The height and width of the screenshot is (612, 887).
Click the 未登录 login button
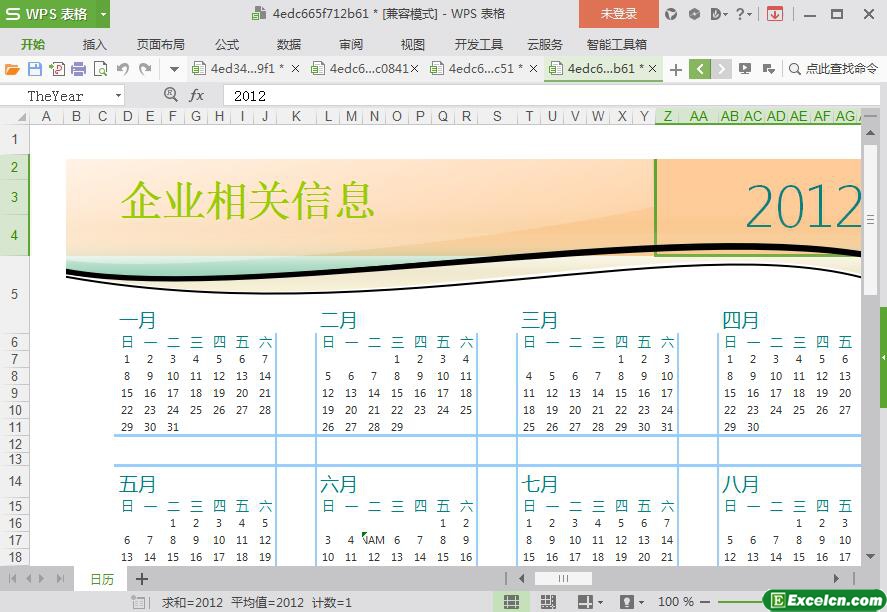click(618, 14)
